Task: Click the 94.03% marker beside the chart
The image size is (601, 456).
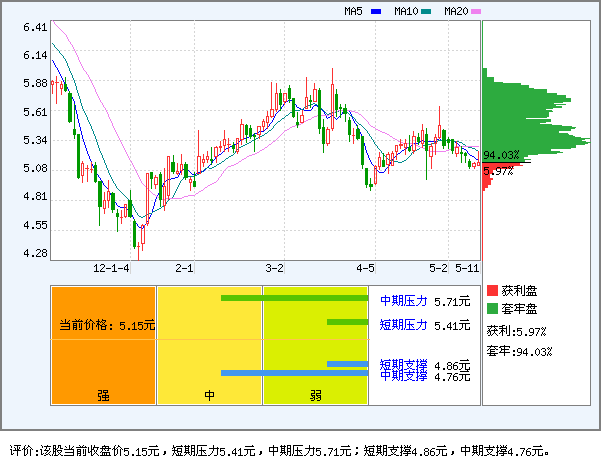Action: [x=501, y=155]
